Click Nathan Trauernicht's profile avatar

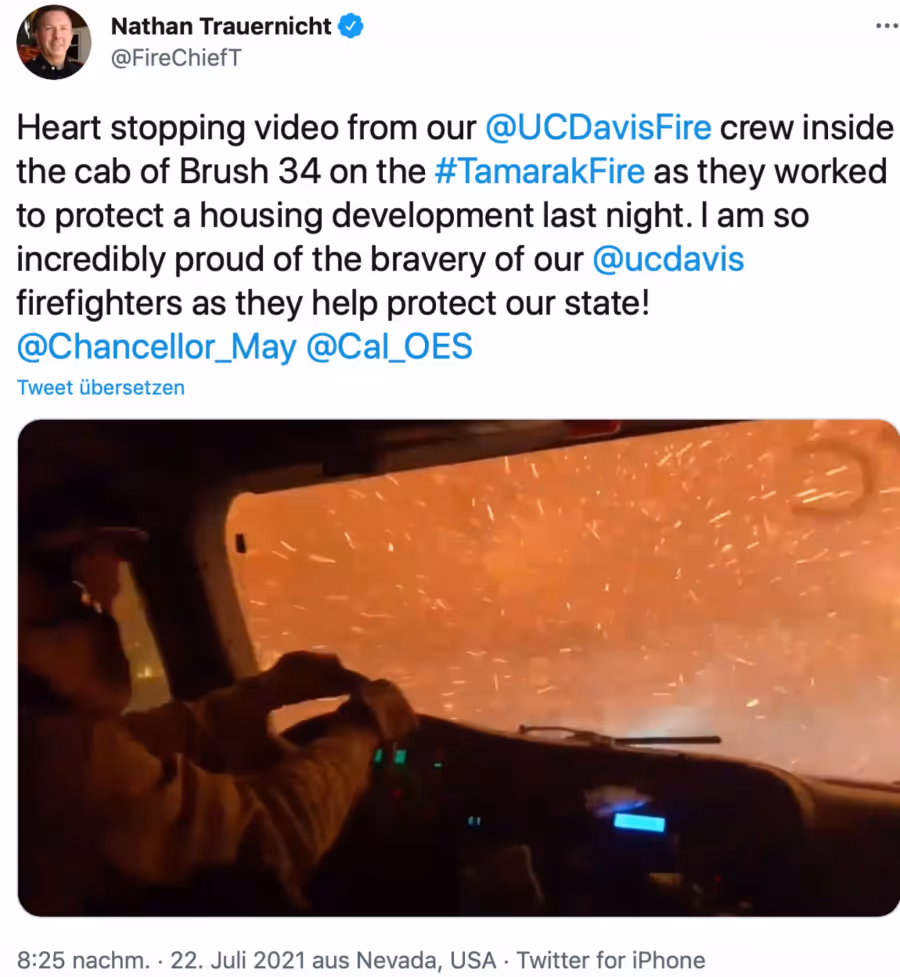coord(54,42)
